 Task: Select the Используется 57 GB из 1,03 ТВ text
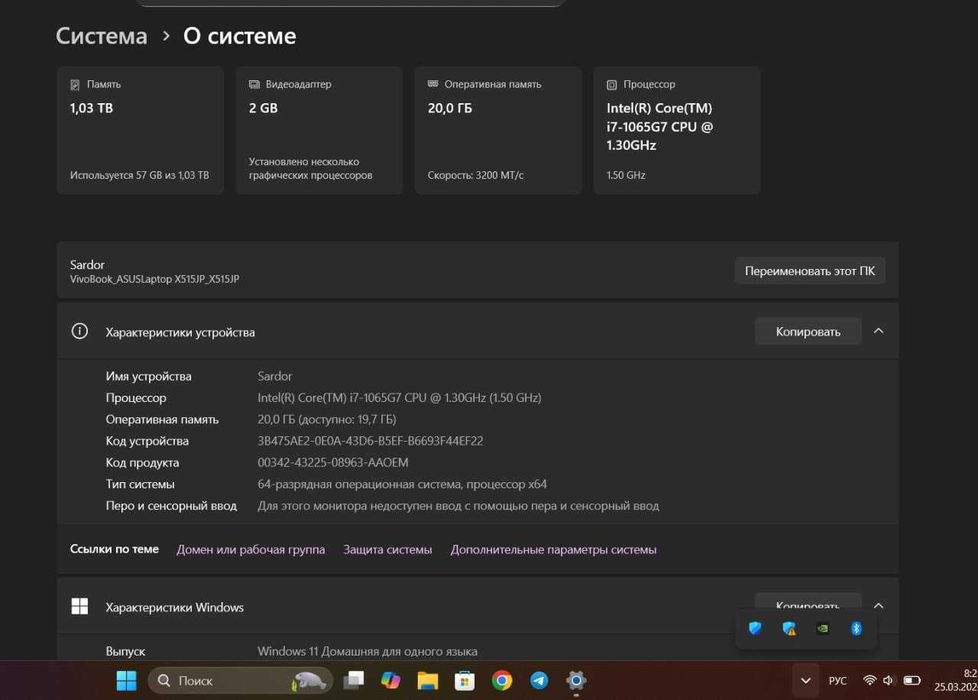pyautogui.click(x=140, y=175)
